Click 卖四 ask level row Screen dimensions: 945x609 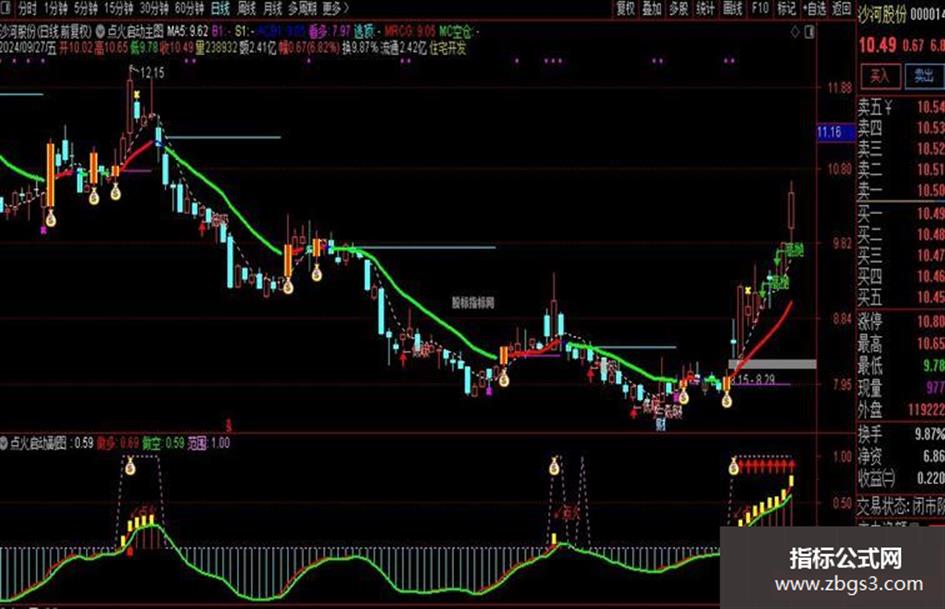click(901, 128)
